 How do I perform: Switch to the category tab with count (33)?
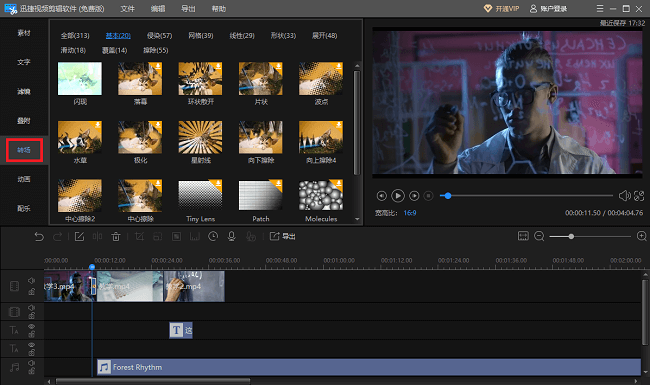[x=283, y=36]
